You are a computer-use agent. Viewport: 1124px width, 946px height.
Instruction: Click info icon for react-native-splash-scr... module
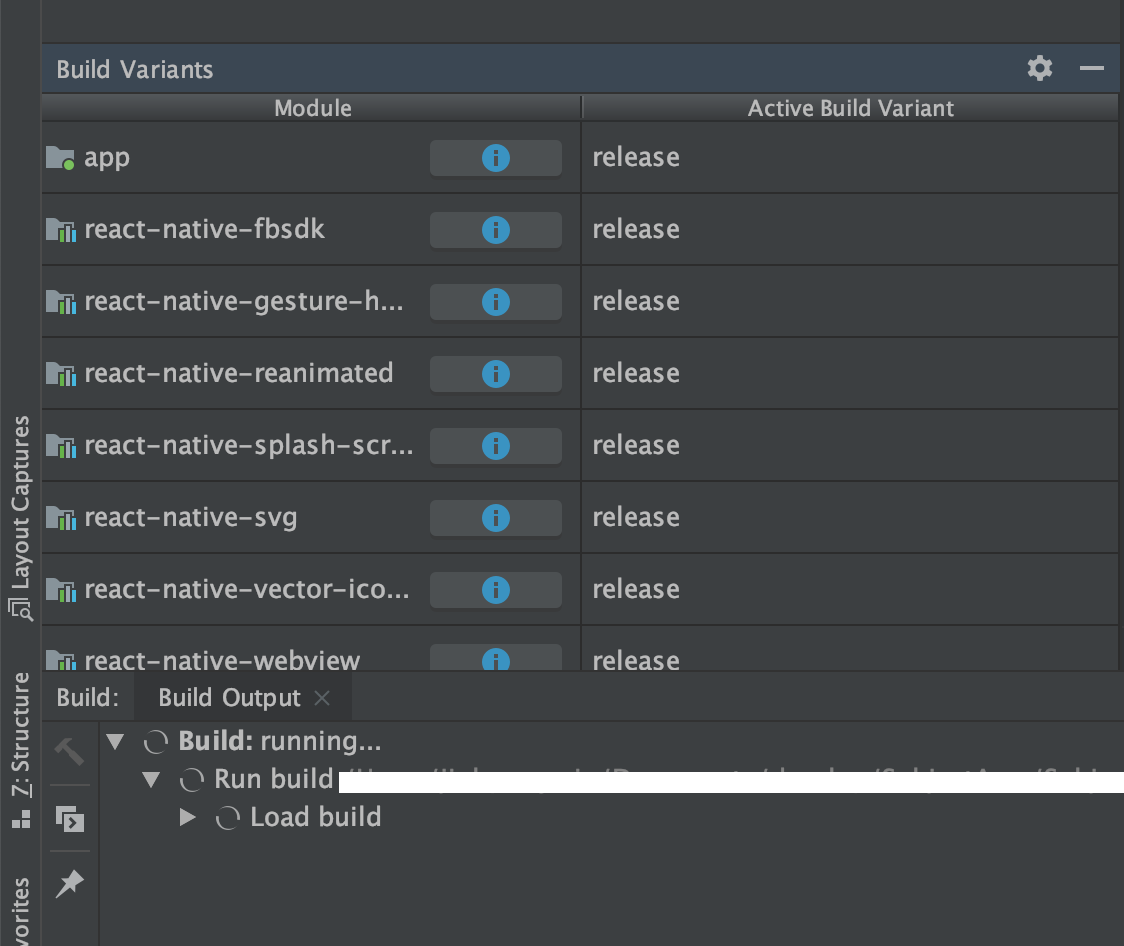click(495, 446)
